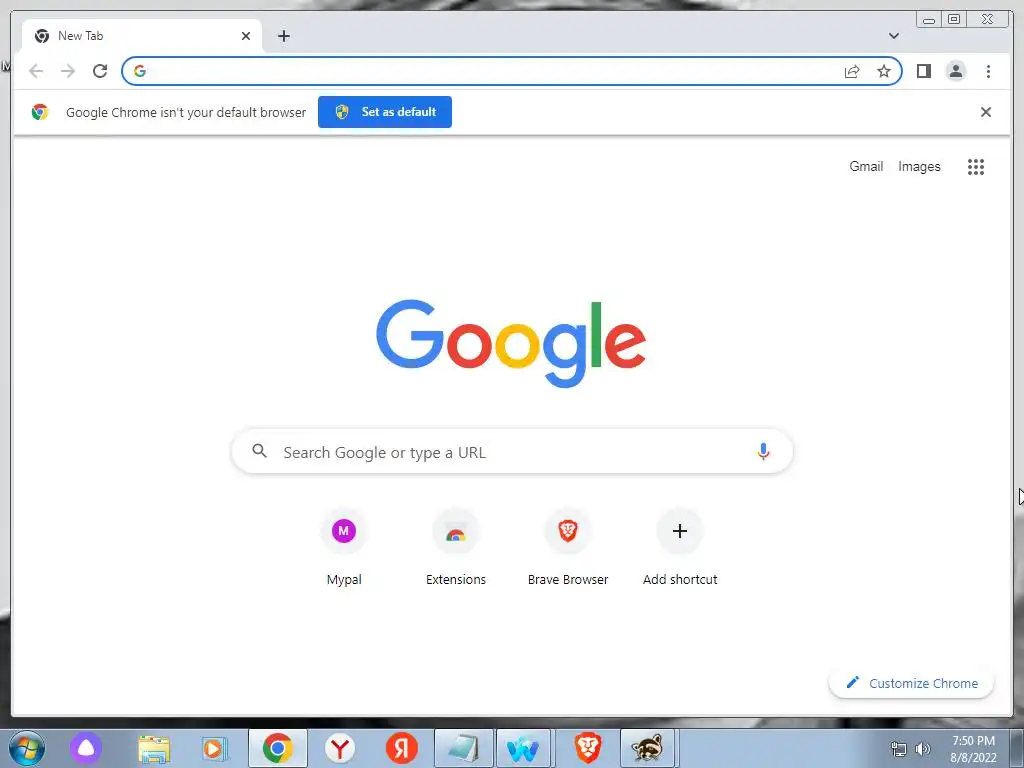Open the Extensions shortcut
This screenshot has height=768, width=1024.
pos(456,548)
